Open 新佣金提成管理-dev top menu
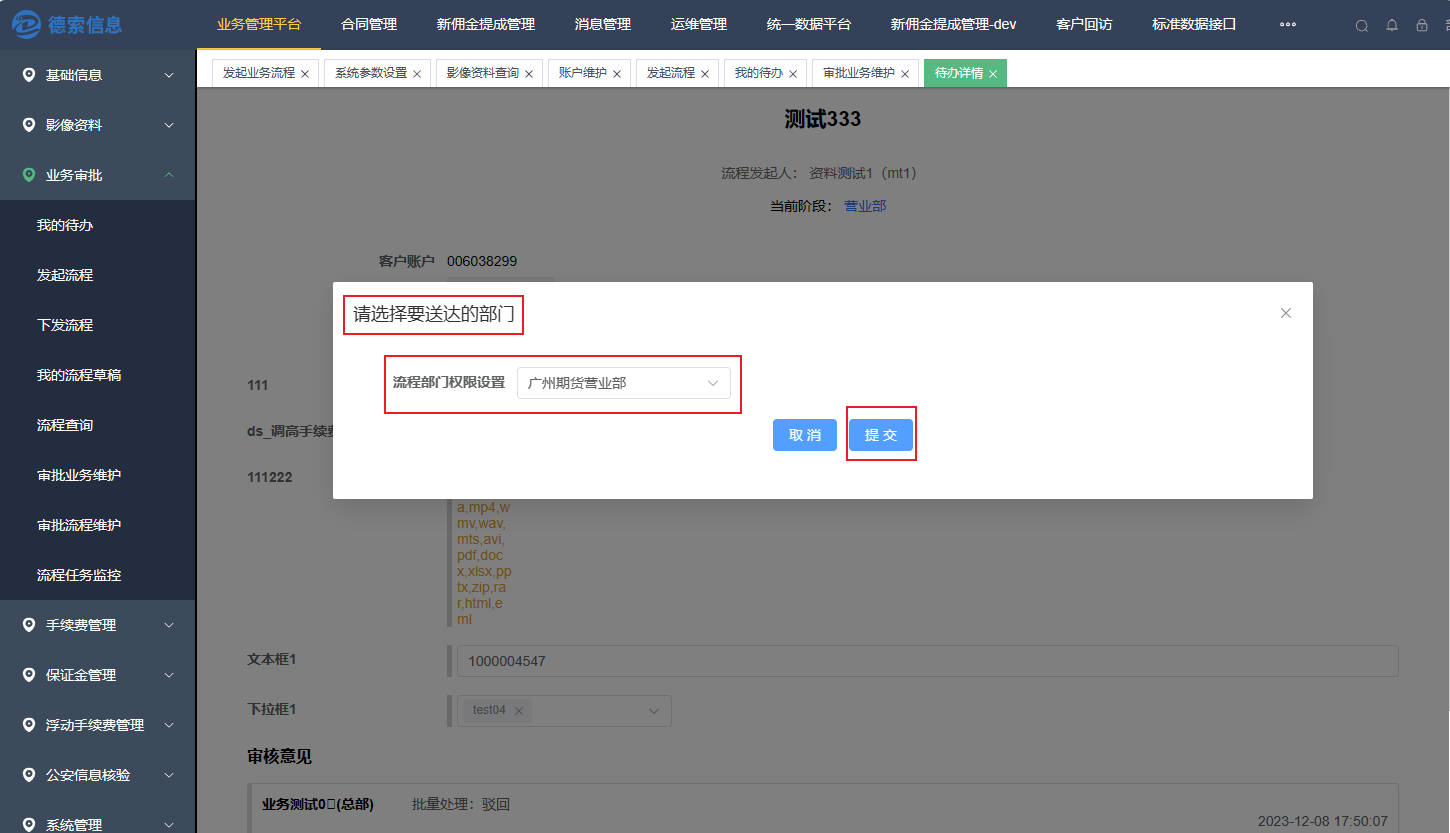This screenshot has height=833, width=1450. (x=954, y=24)
